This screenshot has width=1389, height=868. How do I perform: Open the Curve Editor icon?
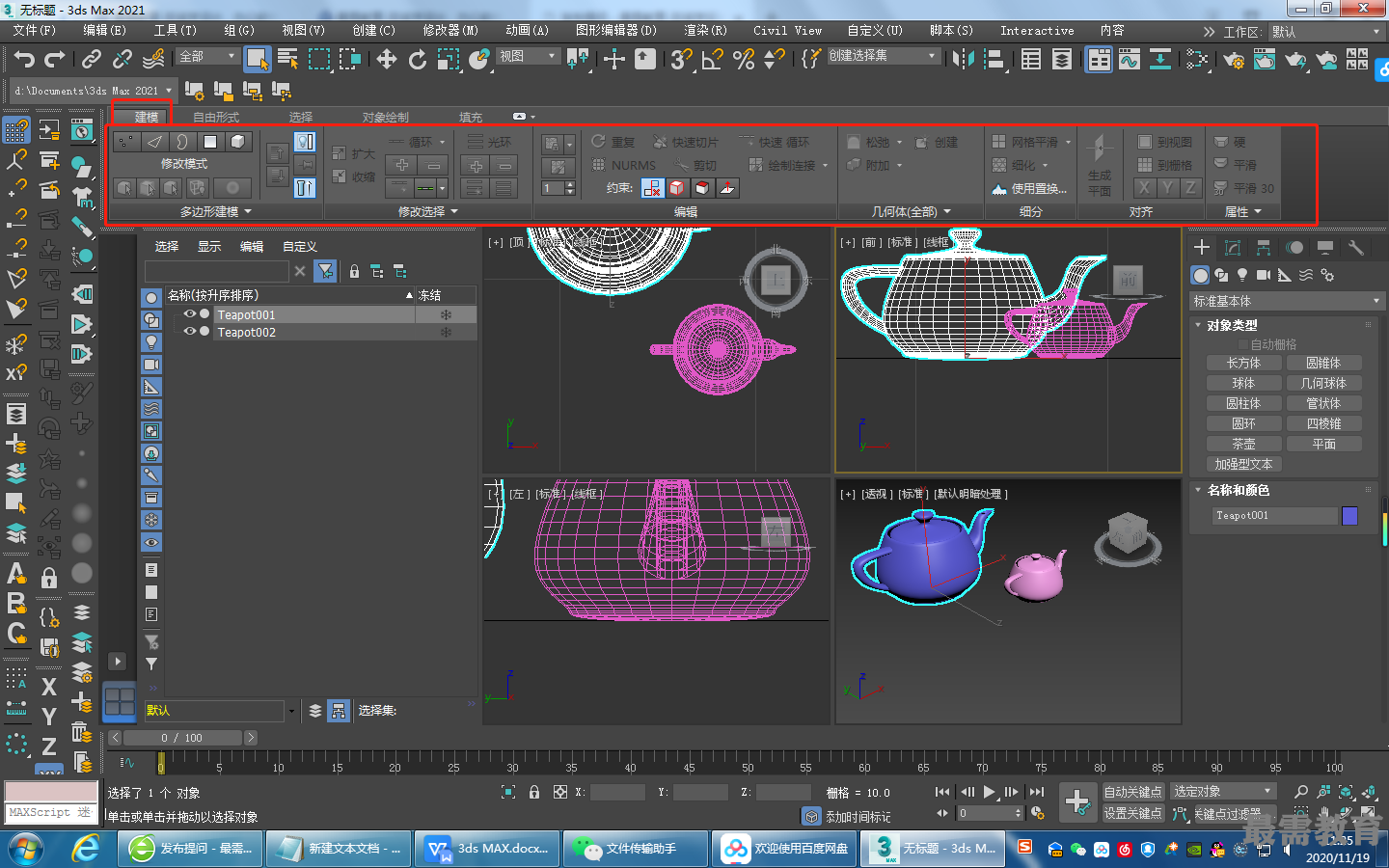1130,60
